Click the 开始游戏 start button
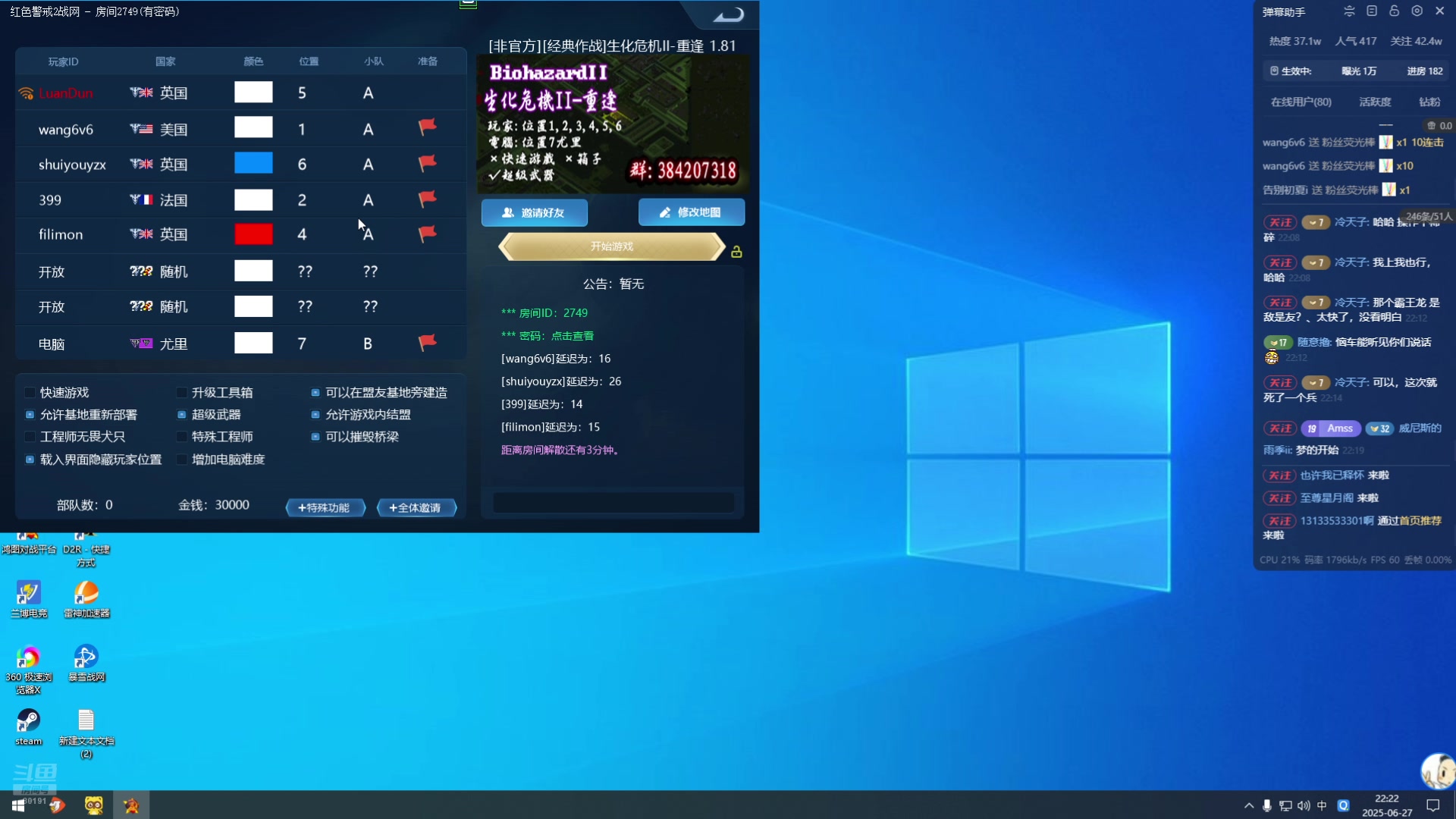The height and width of the screenshot is (819, 1456). [x=612, y=246]
